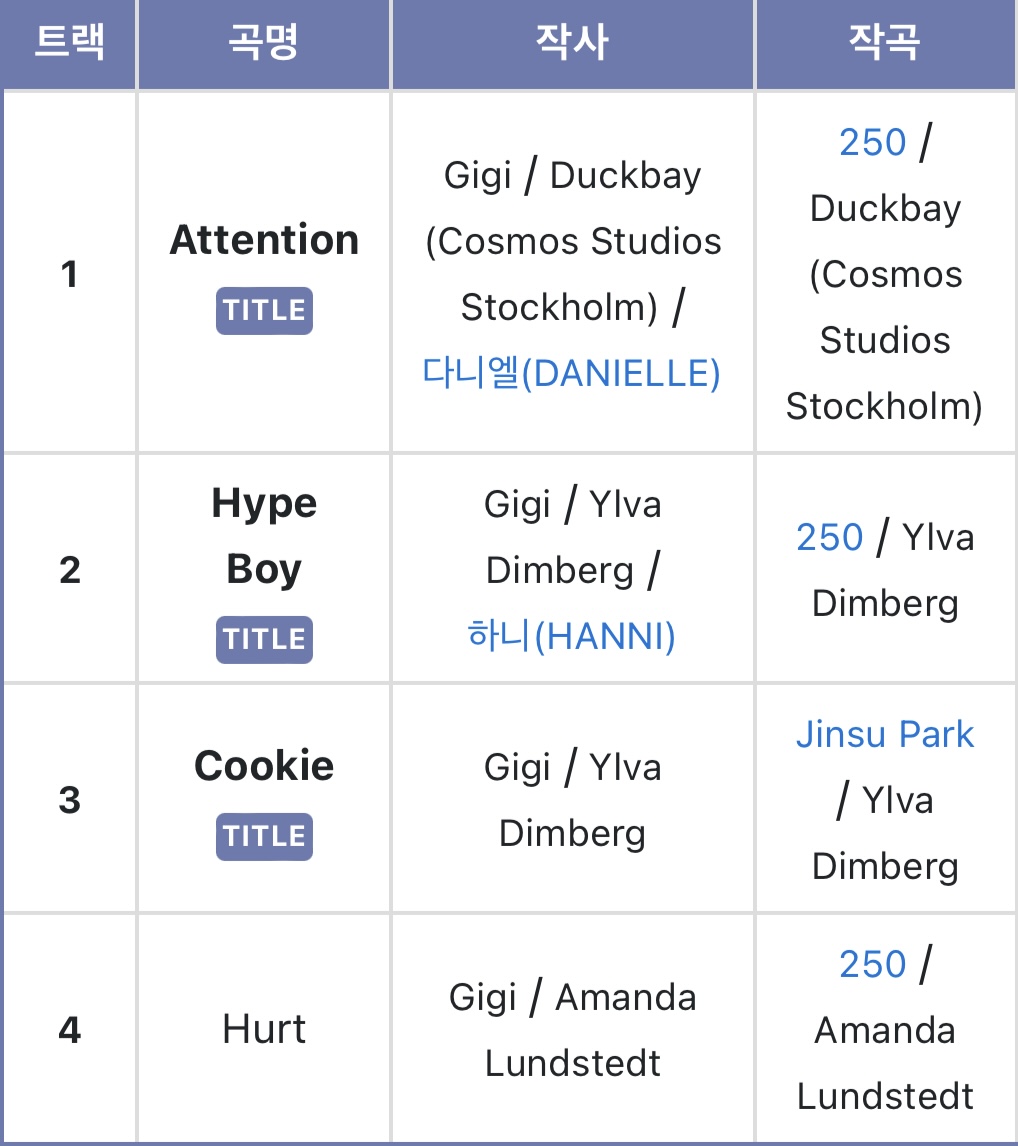The width and height of the screenshot is (1018, 1146).
Task: Click the Attention song title
Action: pyautogui.click(x=264, y=240)
